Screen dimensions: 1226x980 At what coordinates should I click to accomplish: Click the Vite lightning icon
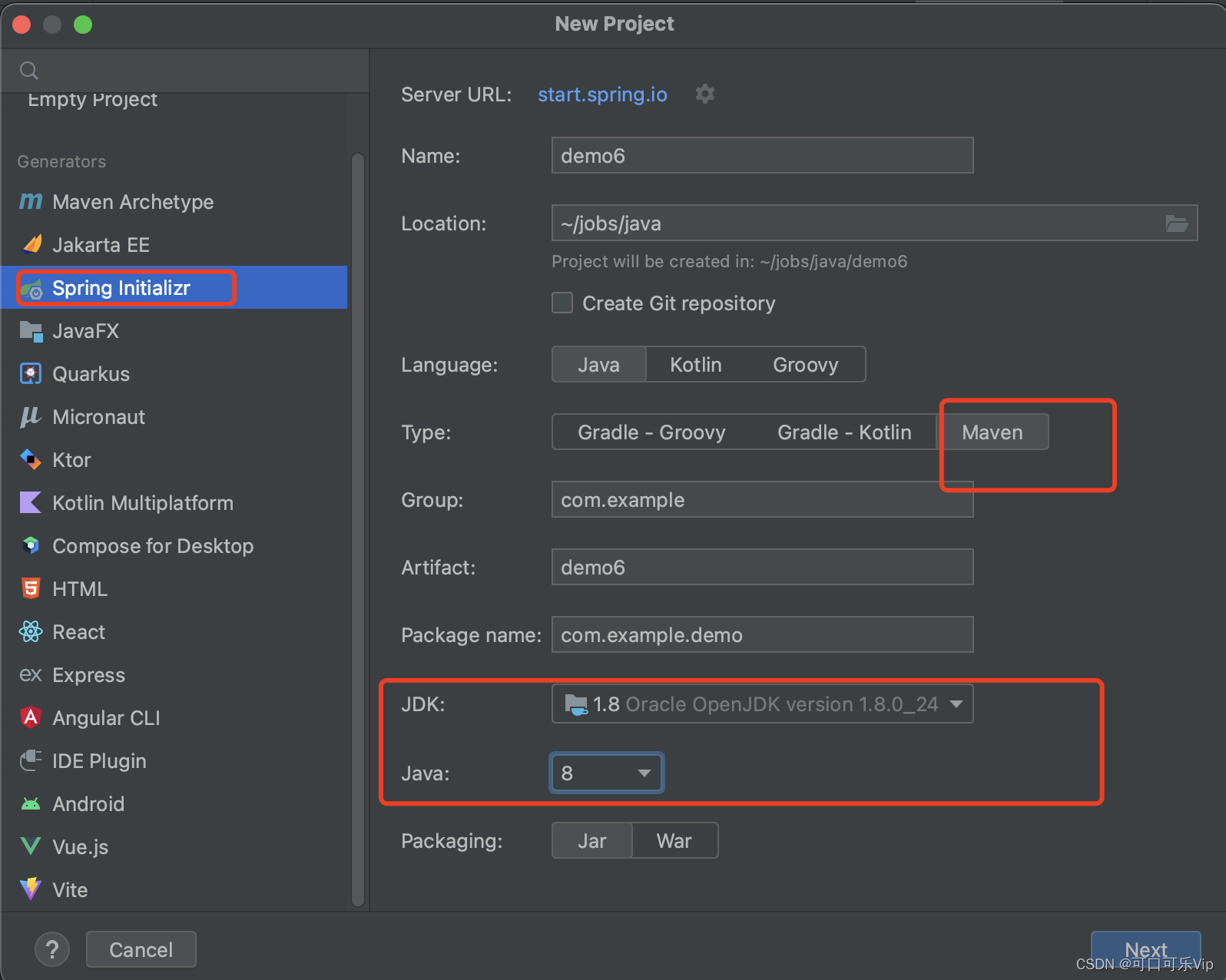click(31, 889)
